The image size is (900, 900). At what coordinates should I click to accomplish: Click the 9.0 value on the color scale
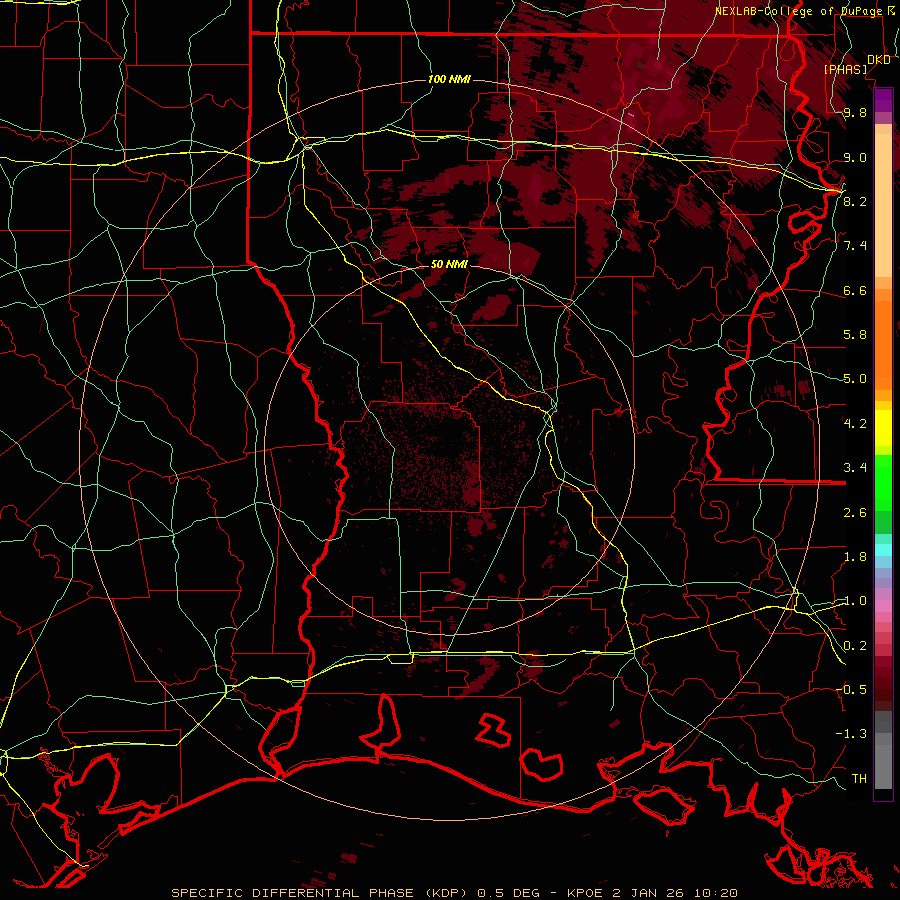[x=855, y=157]
